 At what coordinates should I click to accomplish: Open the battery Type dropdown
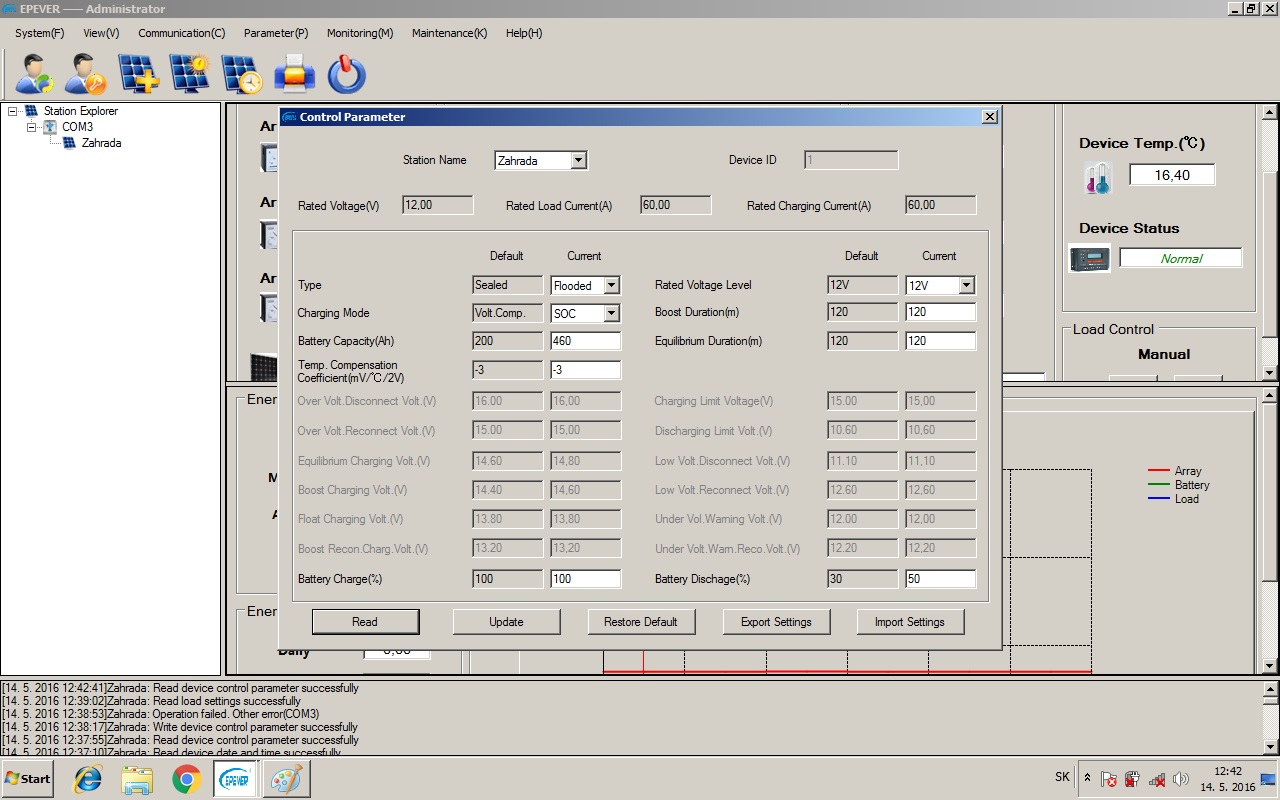pyautogui.click(x=611, y=286)
